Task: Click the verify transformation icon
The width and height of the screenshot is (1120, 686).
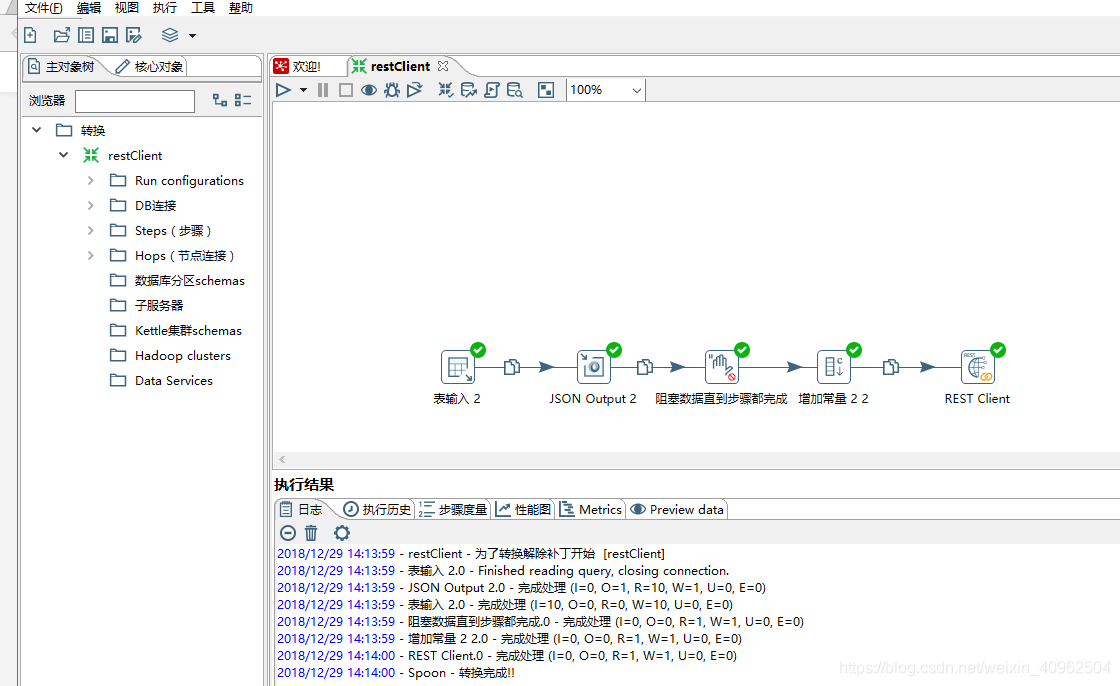Action: [445, 89]
